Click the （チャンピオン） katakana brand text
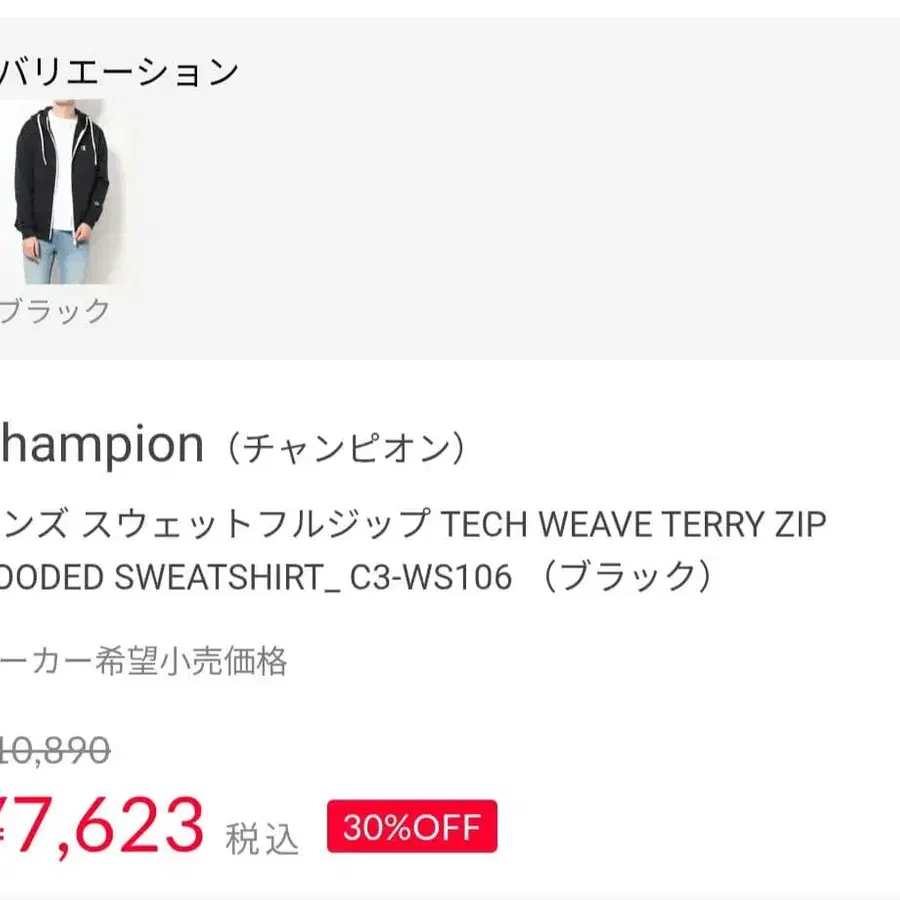This screenshot has width=900, height=900. [x=345, y=447]
